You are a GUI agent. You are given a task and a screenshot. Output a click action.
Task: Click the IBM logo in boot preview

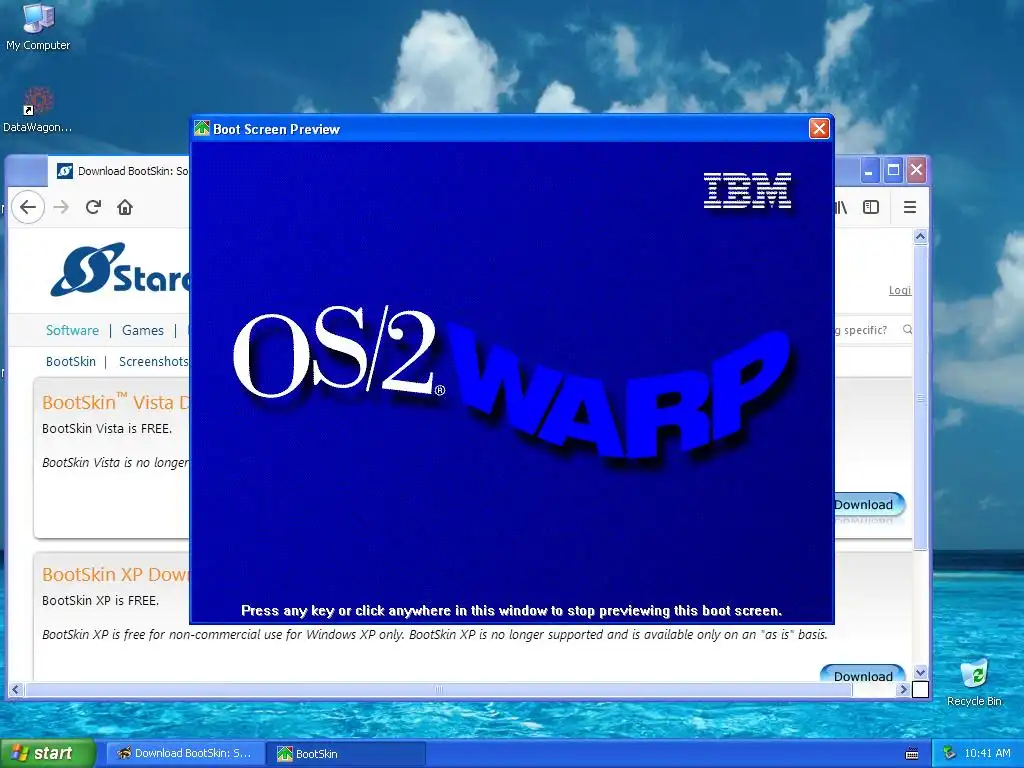click(x=748, y=191)
